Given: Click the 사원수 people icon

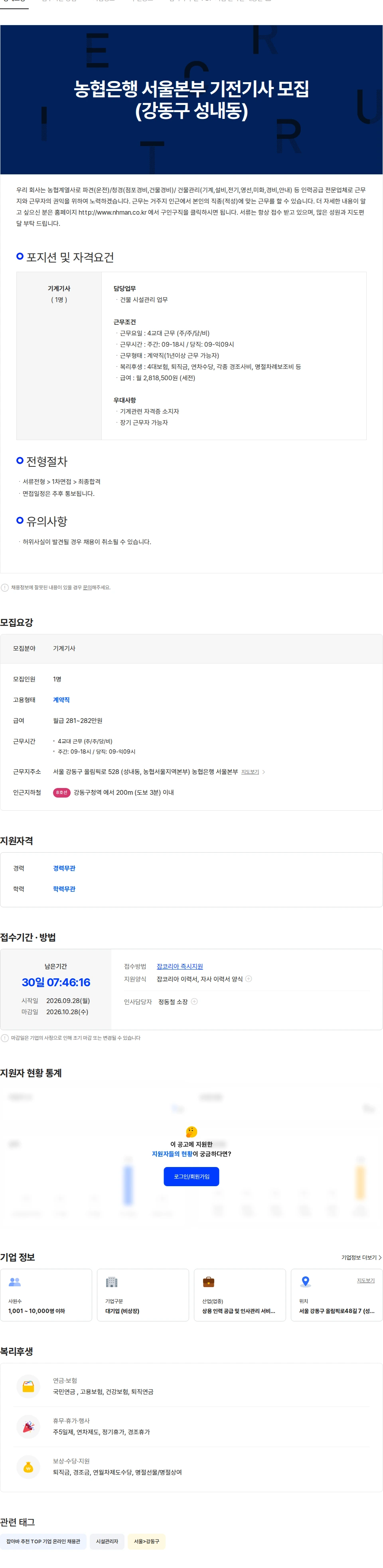Looking at the screenshot, I should (15, 1281).
